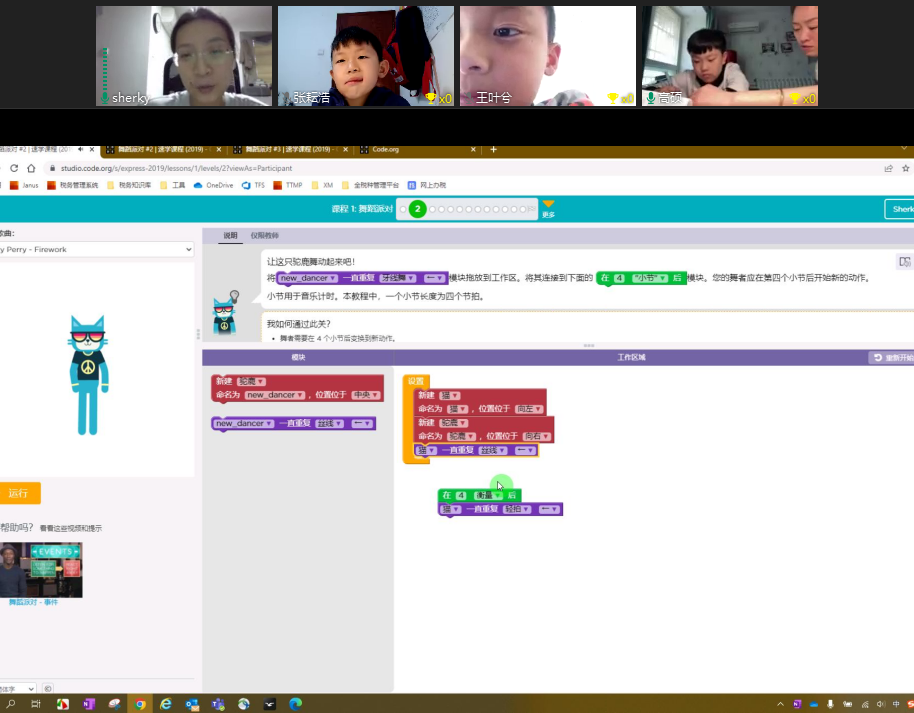Launch Internet Explorer from the taskbar
The width and height of the screenshot is (914, 713).
pyautogui.click(x=166, y=704)
